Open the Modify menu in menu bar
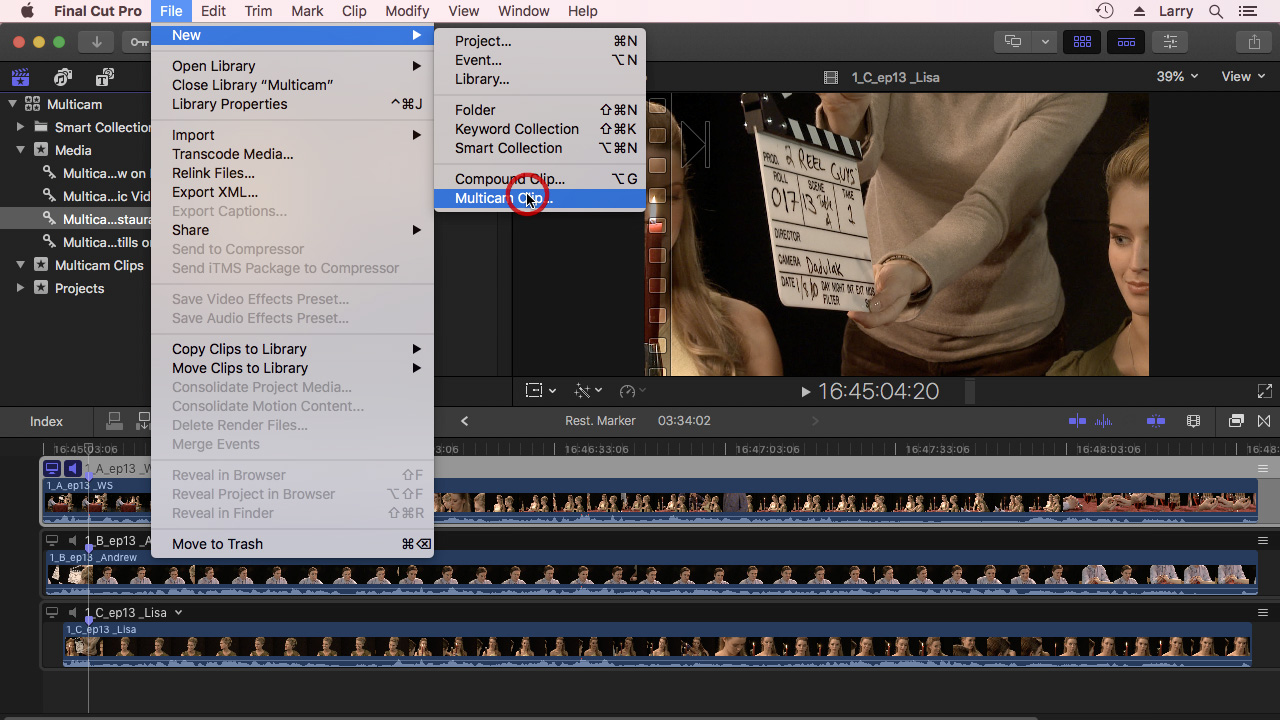 coord(407,11)
